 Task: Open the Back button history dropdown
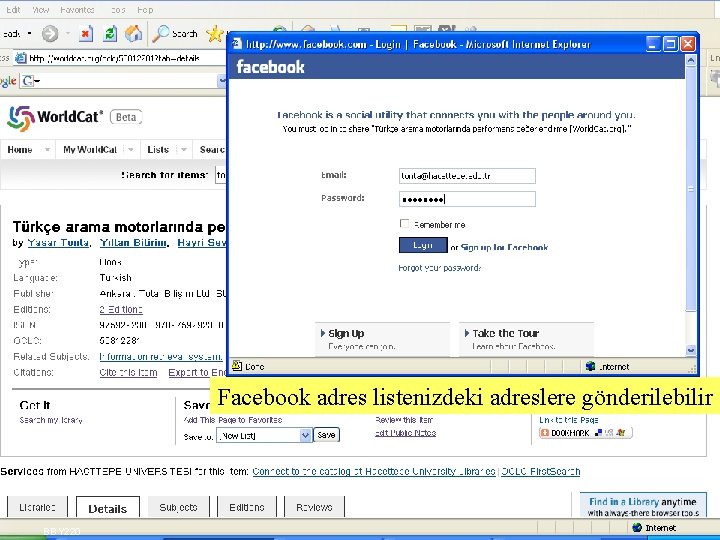tap(30, 34)
